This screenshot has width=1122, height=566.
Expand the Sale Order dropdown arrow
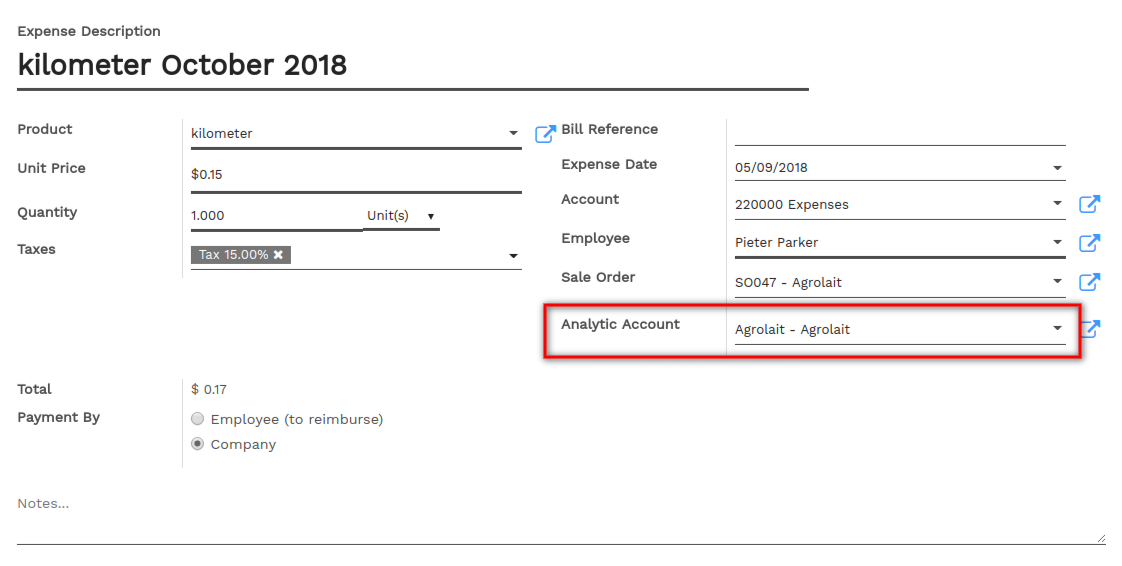1057,281
